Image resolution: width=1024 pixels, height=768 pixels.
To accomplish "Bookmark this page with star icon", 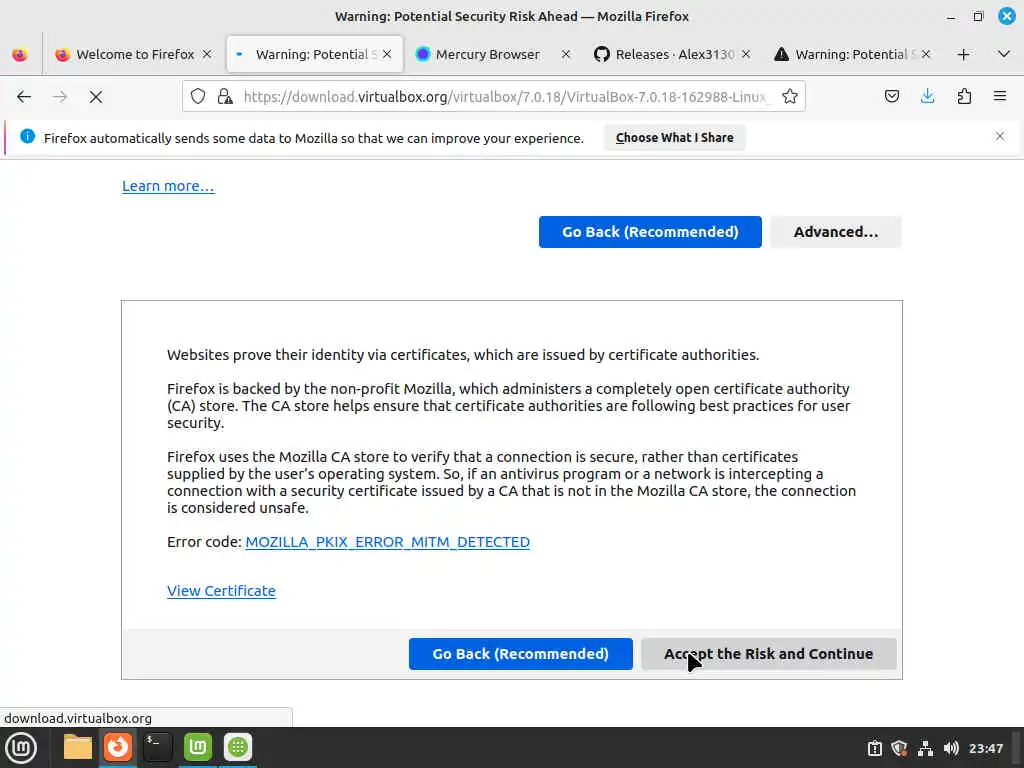I will click(790, 97).
